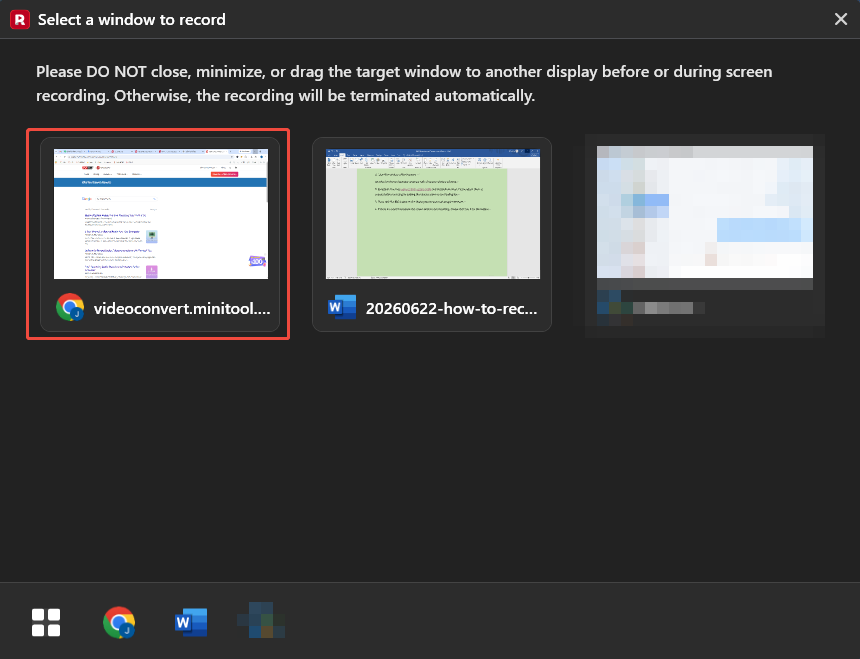Filter windows by Word icon in bottom bar

tap(191, 622)
